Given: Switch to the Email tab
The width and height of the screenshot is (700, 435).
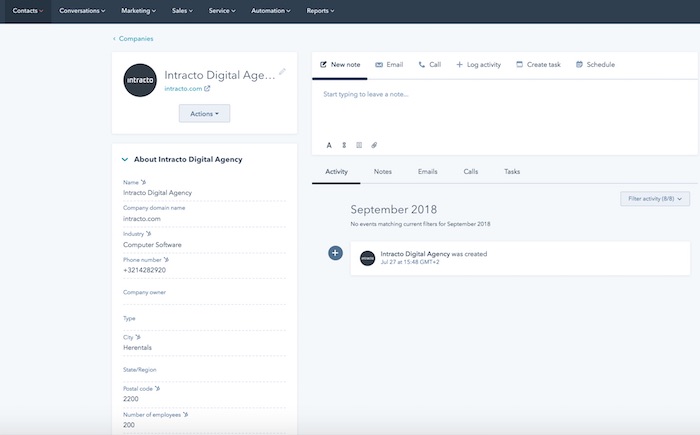Looking at the screenshot, I should (389, 65).
